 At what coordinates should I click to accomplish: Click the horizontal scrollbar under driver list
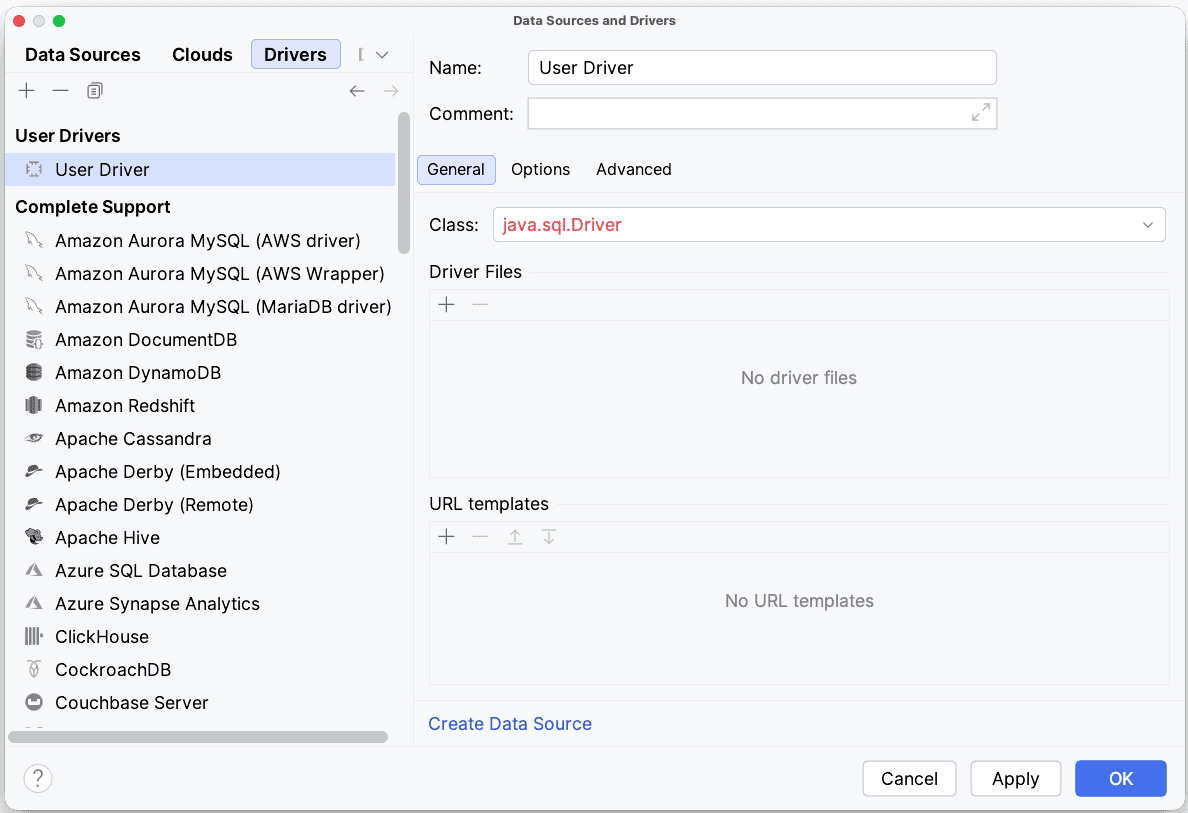click(198, 737)
